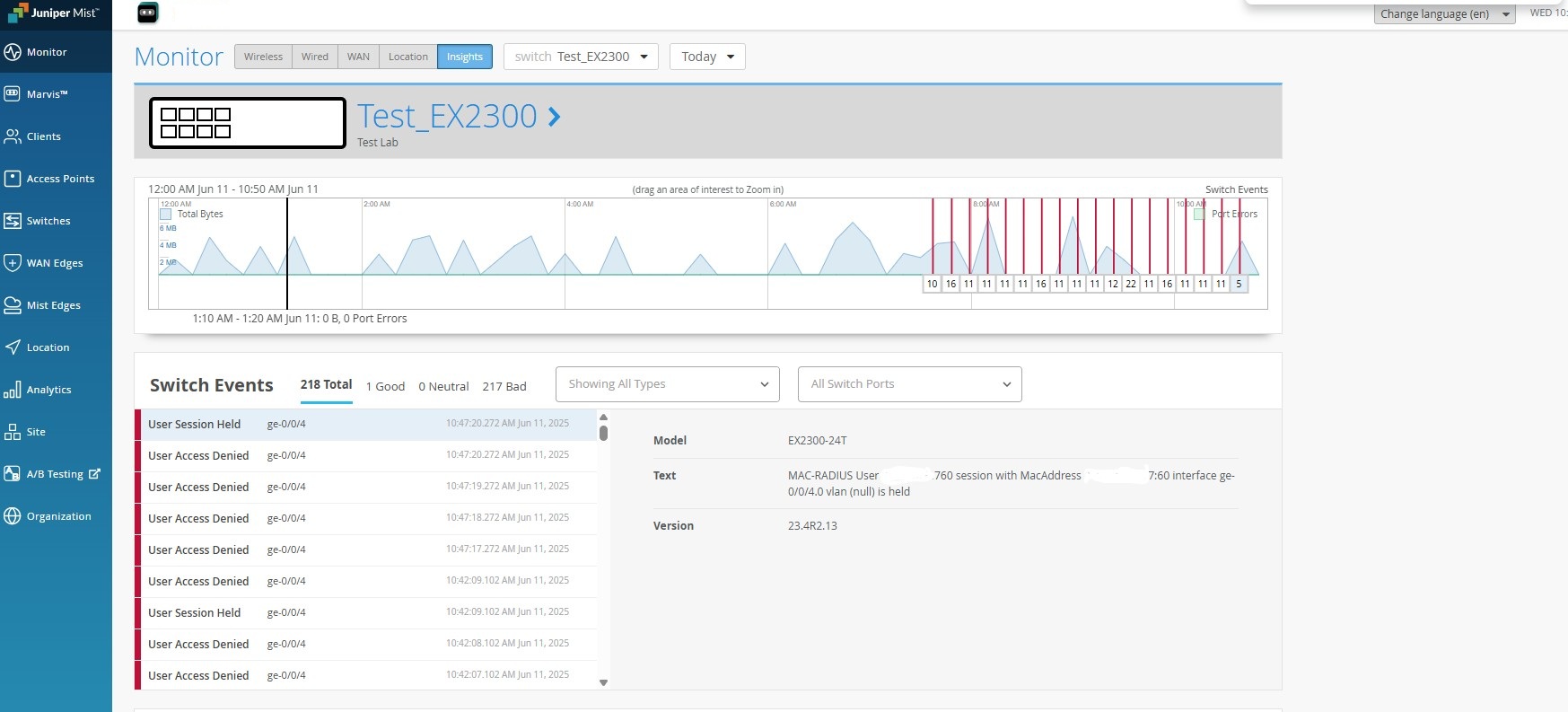Select User Access Denied event at 10:47:19.272
This screenshot has width=1568, height=712.
(x=366, y=488)
